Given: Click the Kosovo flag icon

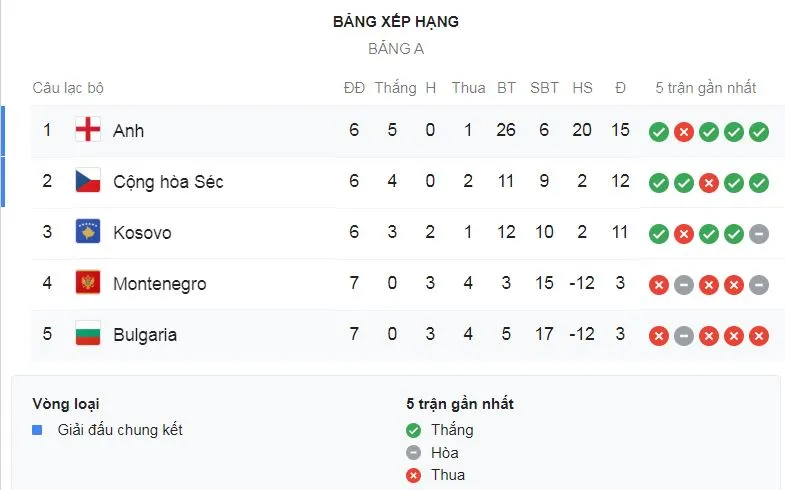Looking at the screenshot, I should click(x=88, y=232).
